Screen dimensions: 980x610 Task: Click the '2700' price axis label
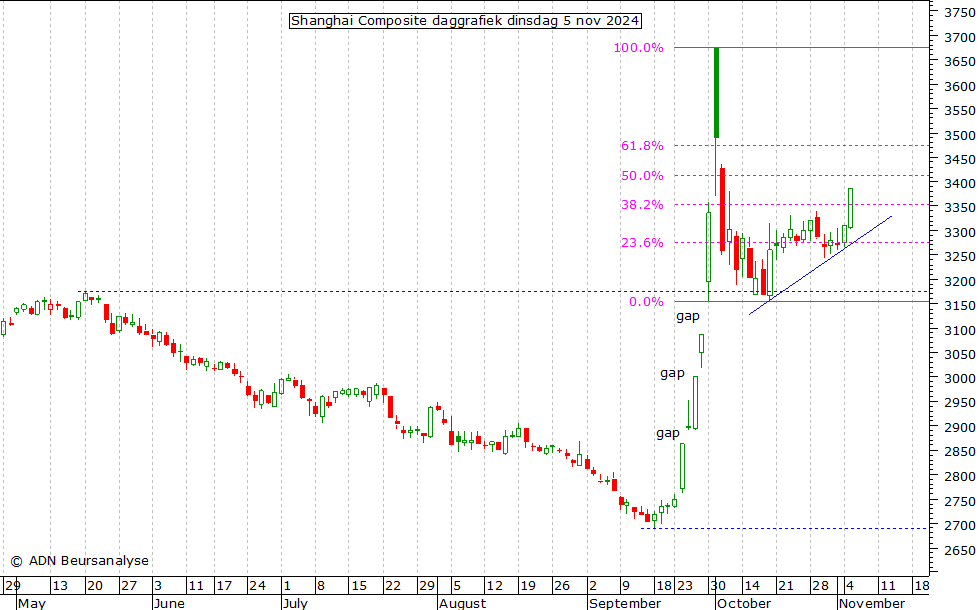(x=959, y=526)
